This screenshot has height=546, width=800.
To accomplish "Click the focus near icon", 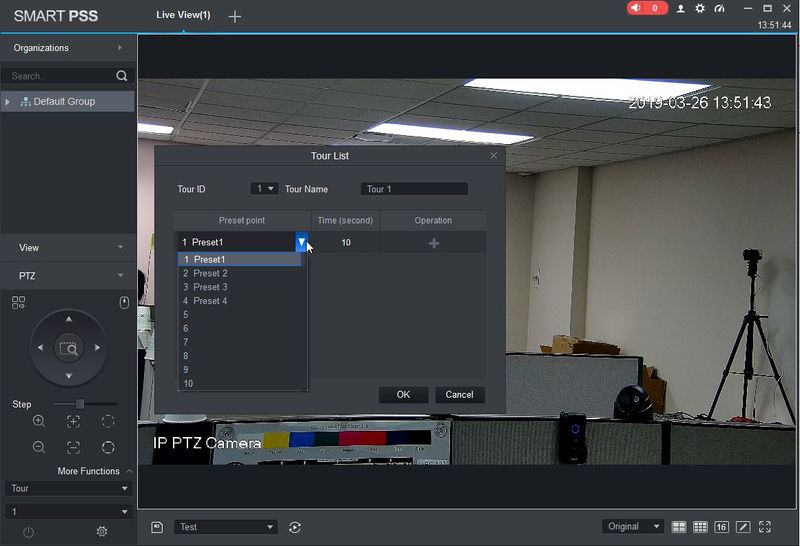I will point(73,421).
